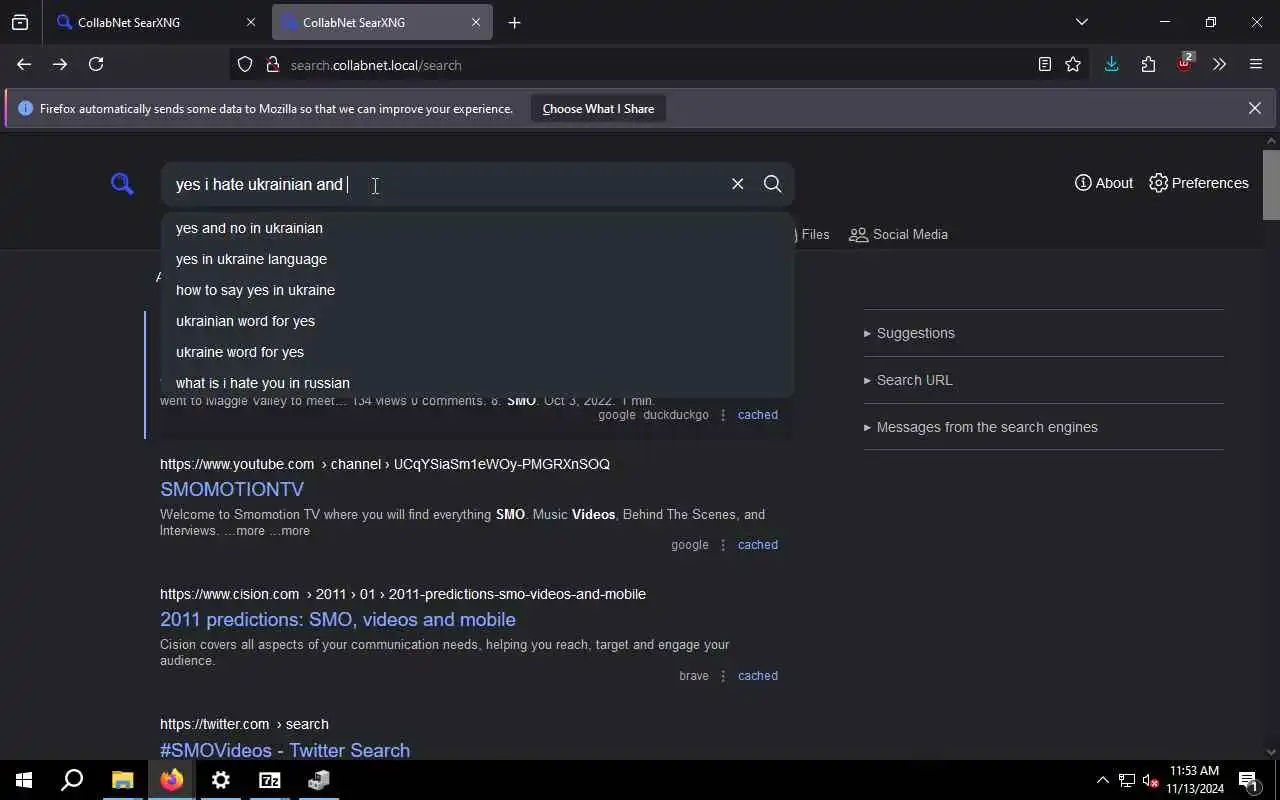Select suggestion 'what is i hate you in russian'
Image resolution: width=1280 pixels, height=800 pixels.
tap(477, 383)
